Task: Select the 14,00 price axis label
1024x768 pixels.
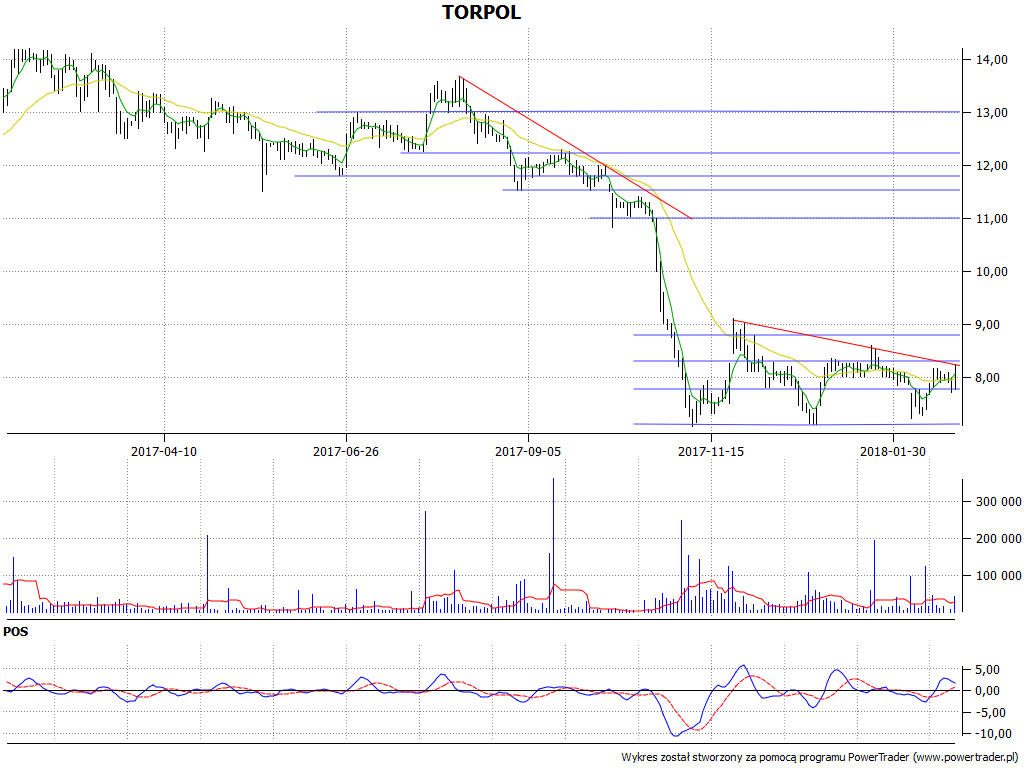Action: 991,60
